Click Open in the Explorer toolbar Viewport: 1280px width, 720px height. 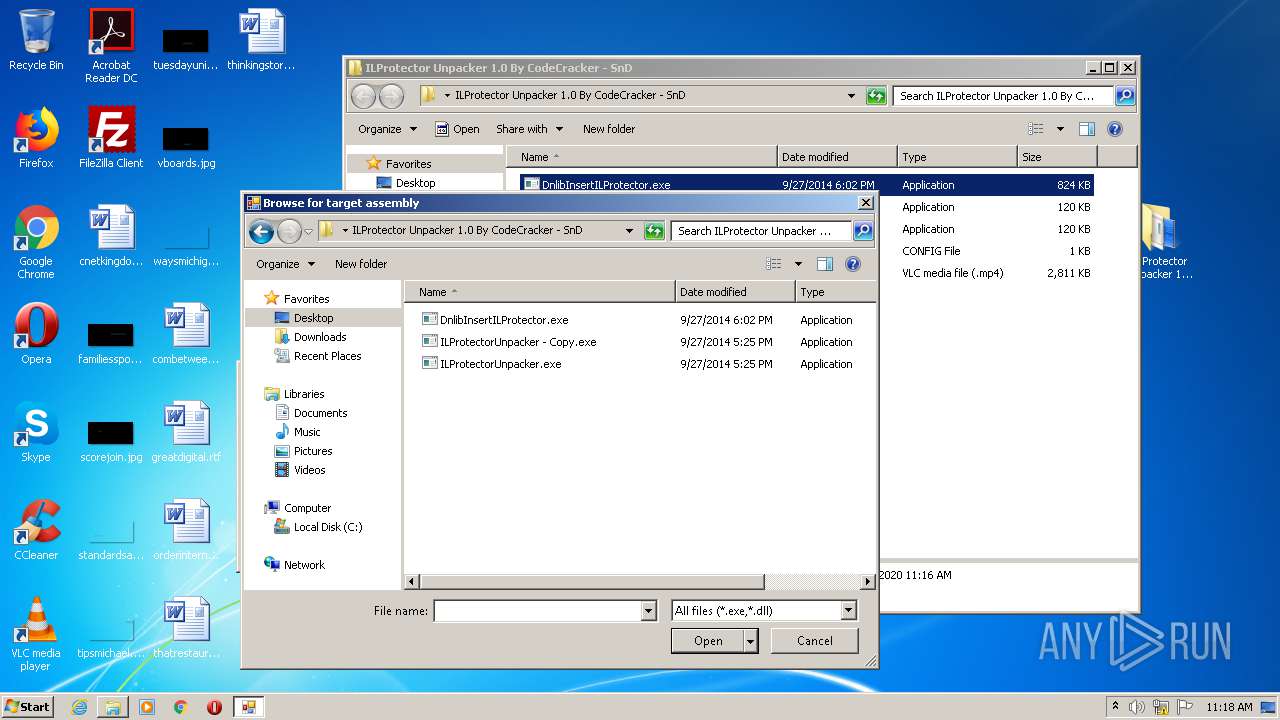[457, 129]
